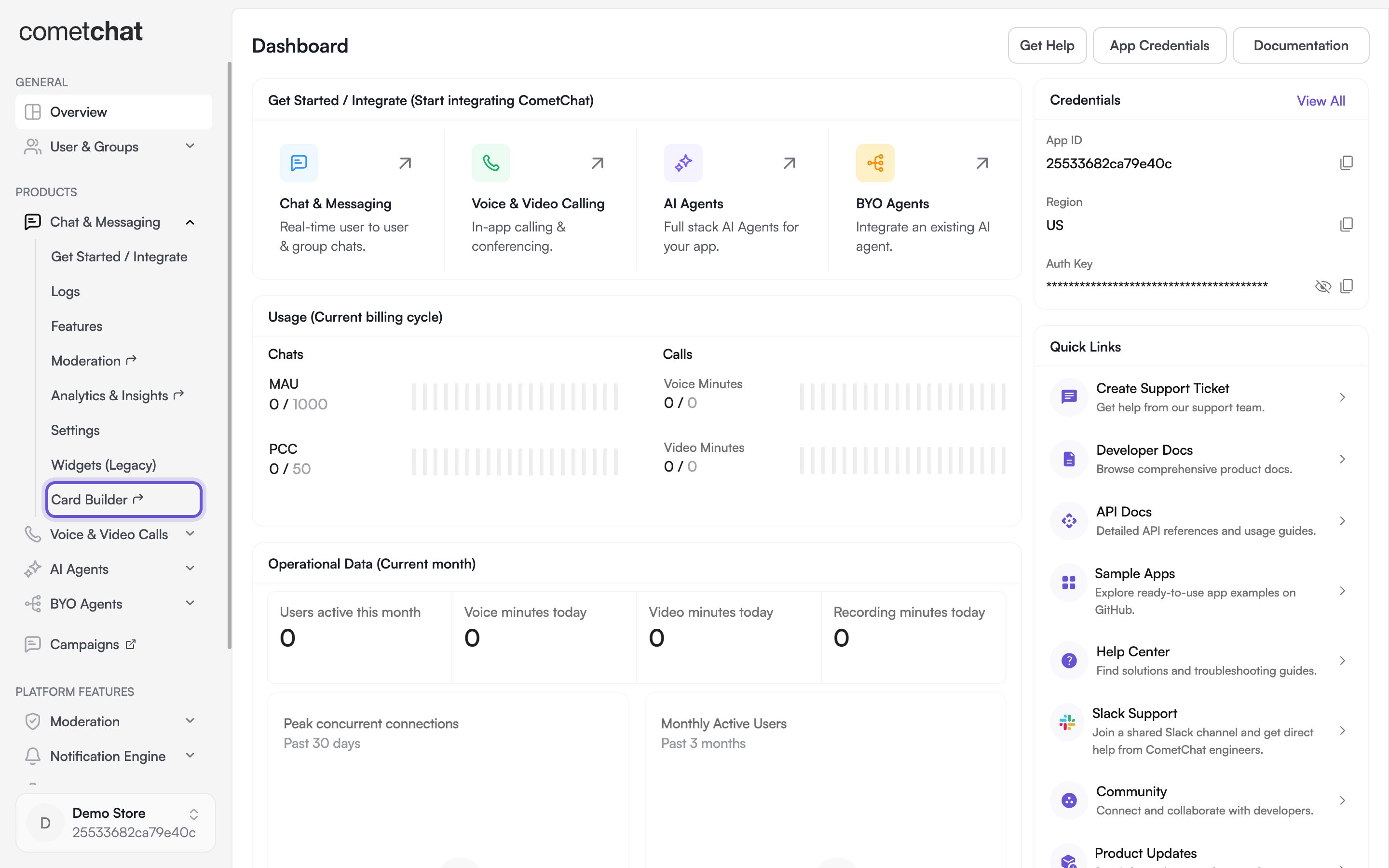
Task: Open AI Agents card arrow
Action: pyautogui.click(x=789, y=163)
